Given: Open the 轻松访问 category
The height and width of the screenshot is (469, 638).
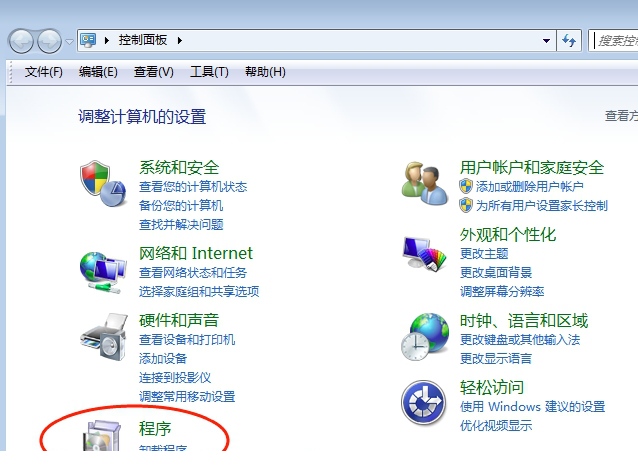Looking at the screenshot, I should [492, 387].
